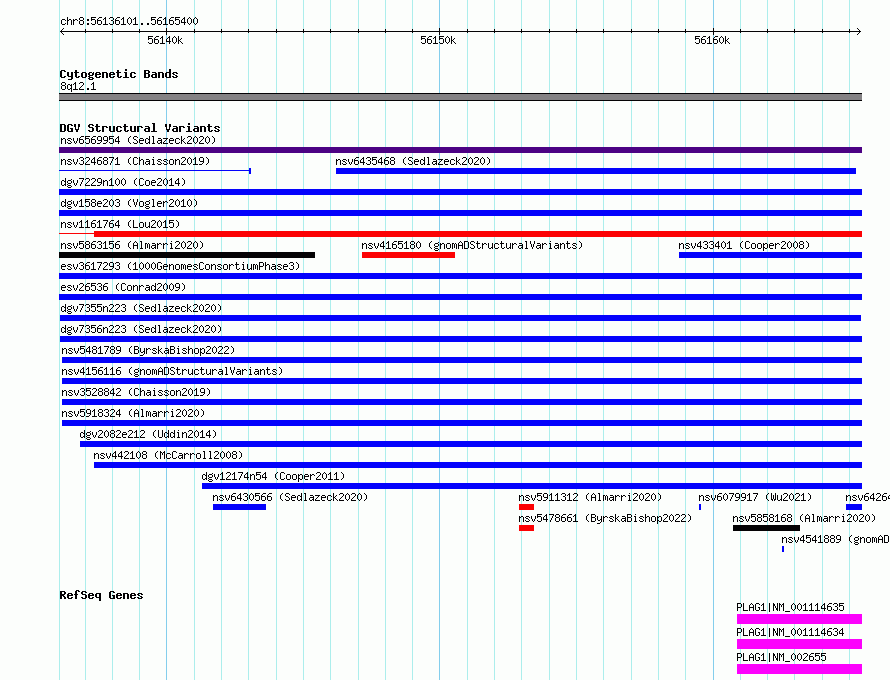Select the nsv5863156 Almarri2020 black bar
The width and height of the screenshot is (890, 680).
click(187, 255)
